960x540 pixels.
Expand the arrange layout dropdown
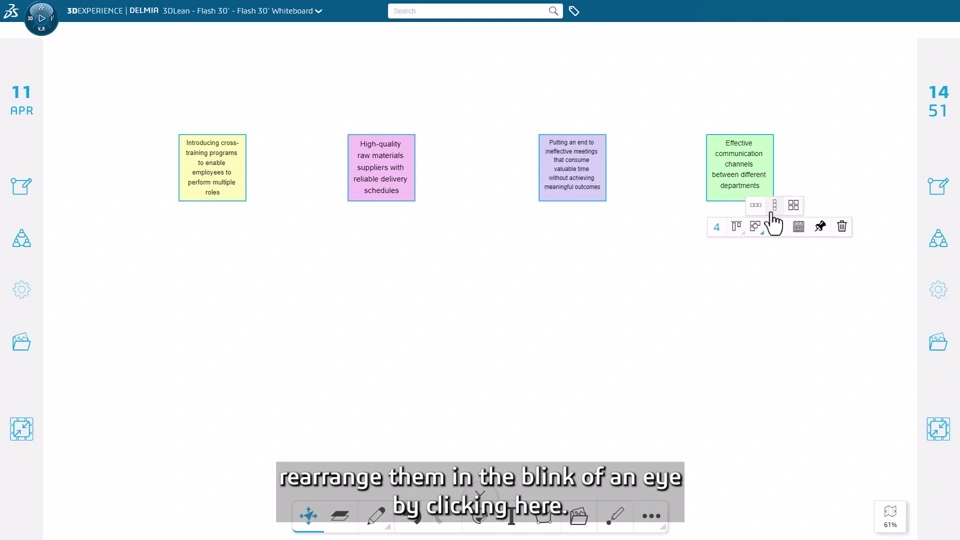pos(756,227)
